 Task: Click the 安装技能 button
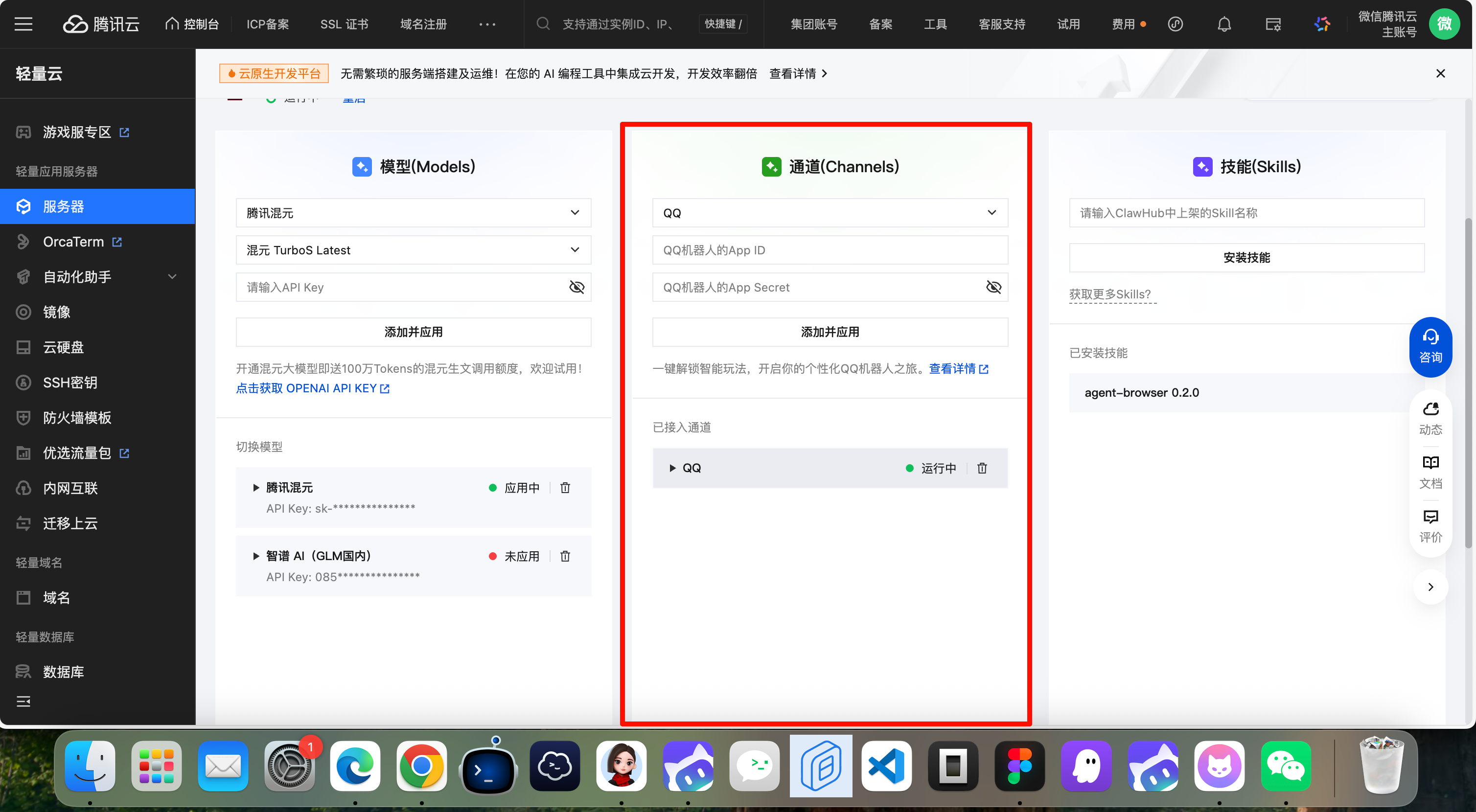1246,258
